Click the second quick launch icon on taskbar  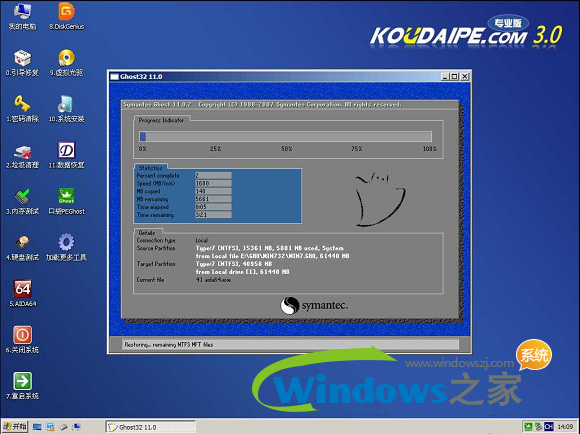click(50, 427)
